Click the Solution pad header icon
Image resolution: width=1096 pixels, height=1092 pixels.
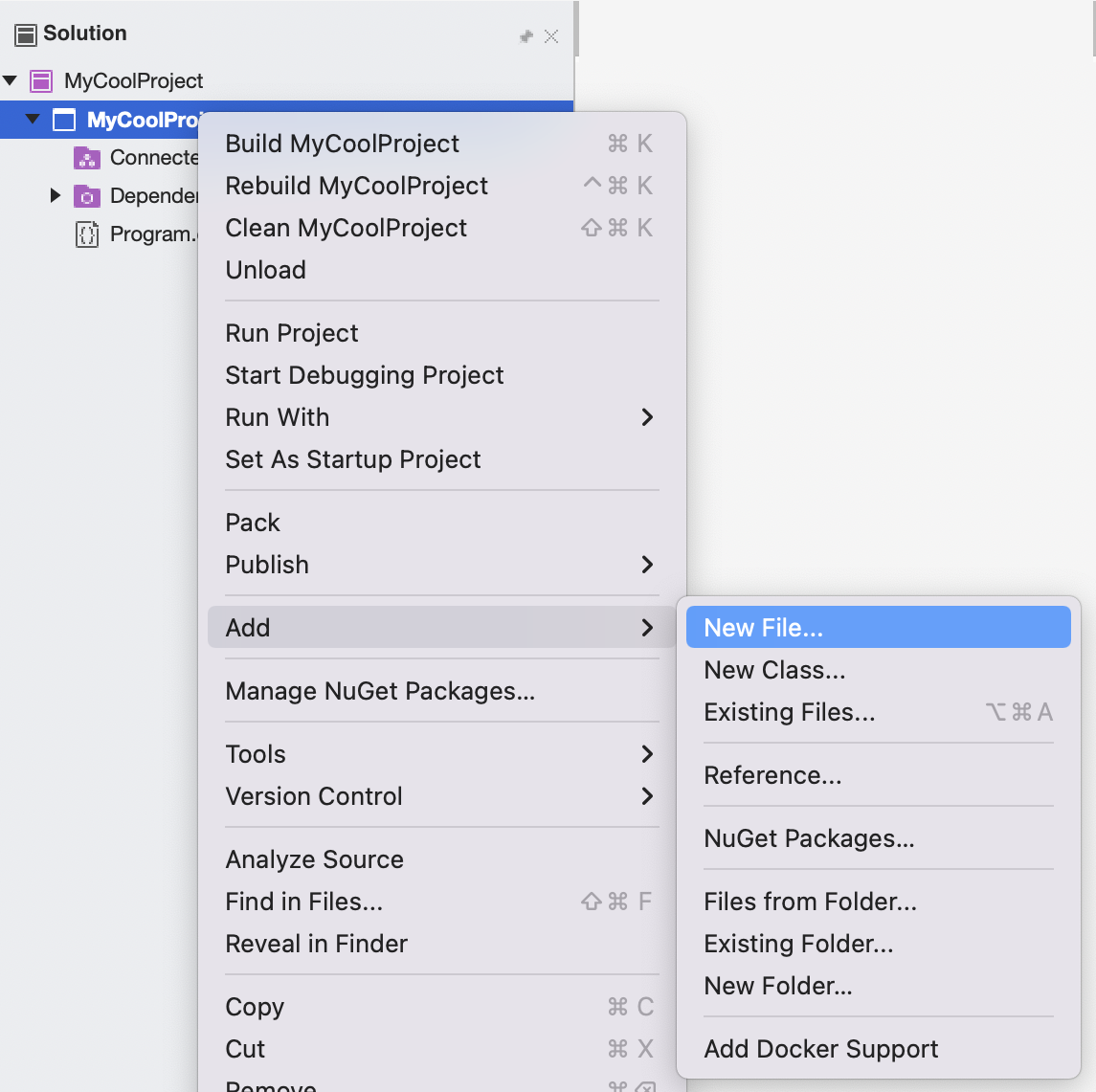pos(25,33)
